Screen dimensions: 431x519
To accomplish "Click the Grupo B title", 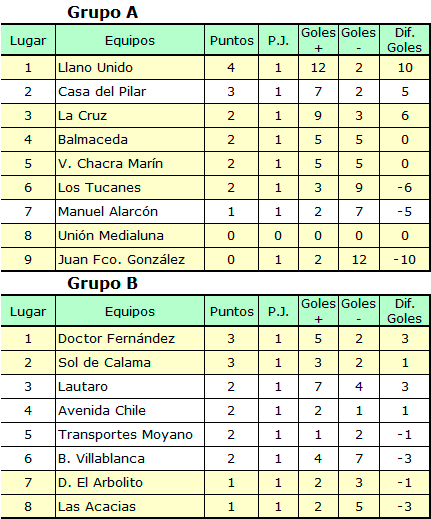I will coord(103,284).
